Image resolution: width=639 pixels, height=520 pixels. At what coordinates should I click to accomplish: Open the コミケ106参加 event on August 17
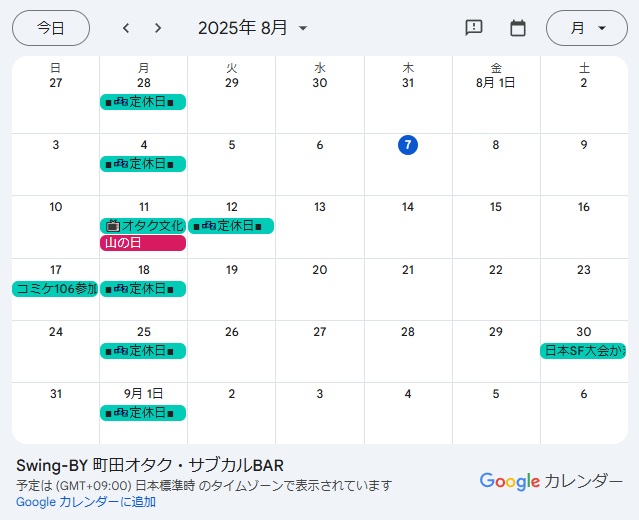(55, 289)
